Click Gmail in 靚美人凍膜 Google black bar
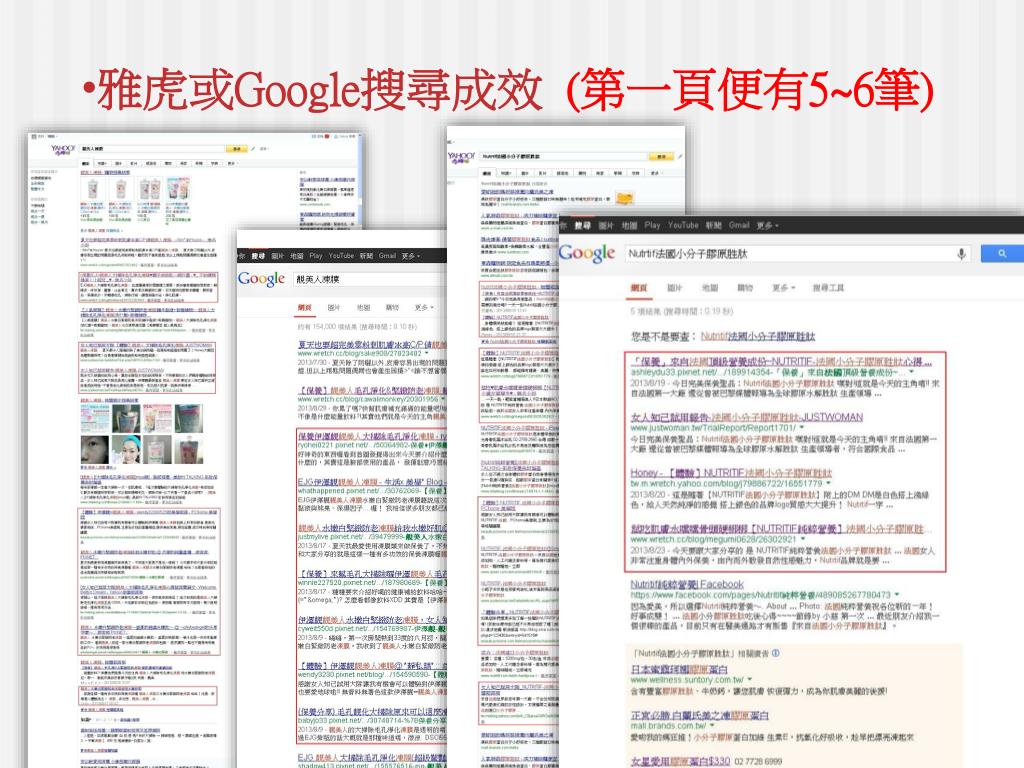The image size is (1024, 768). (x=387, y=256)
